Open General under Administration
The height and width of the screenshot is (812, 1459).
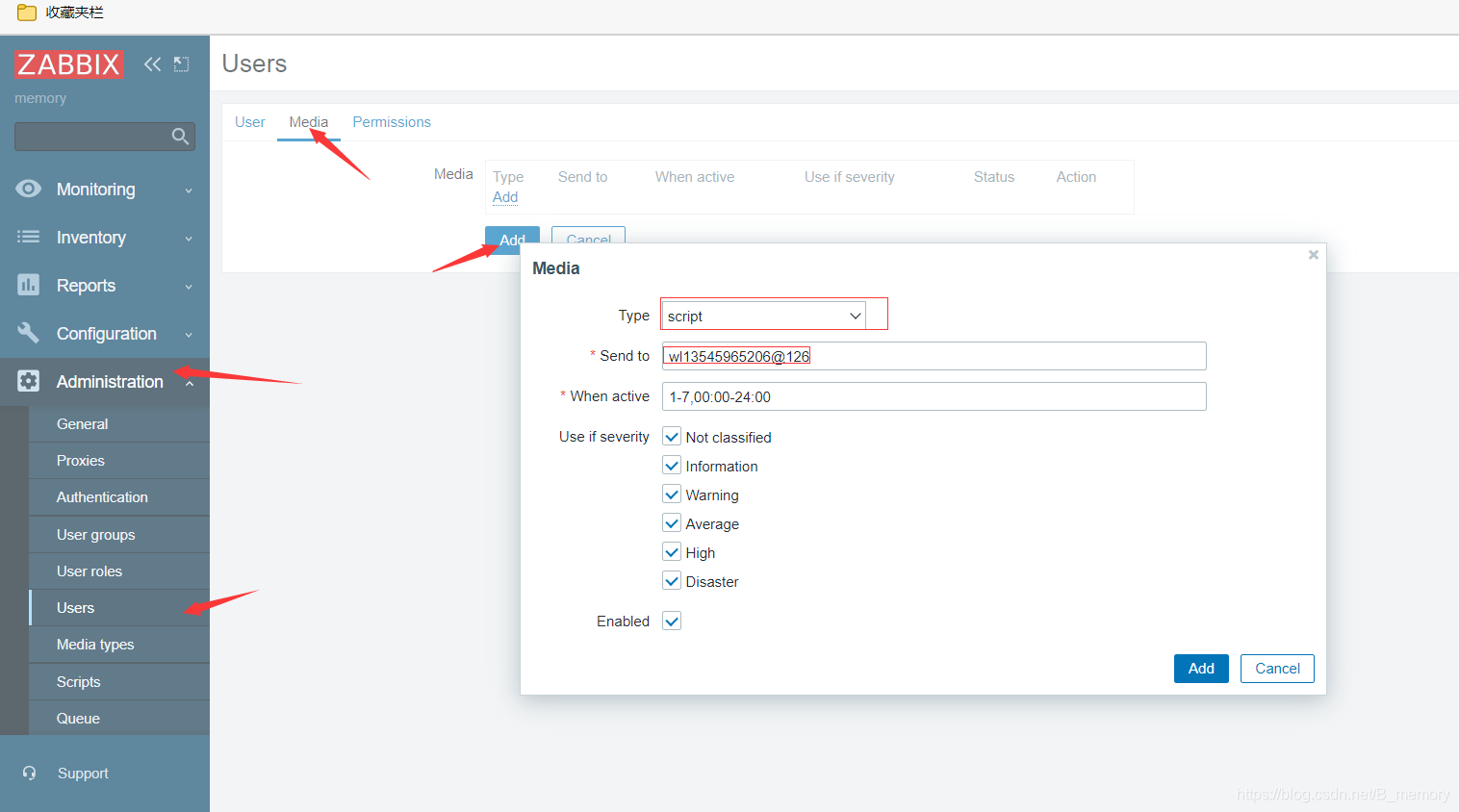119,424
